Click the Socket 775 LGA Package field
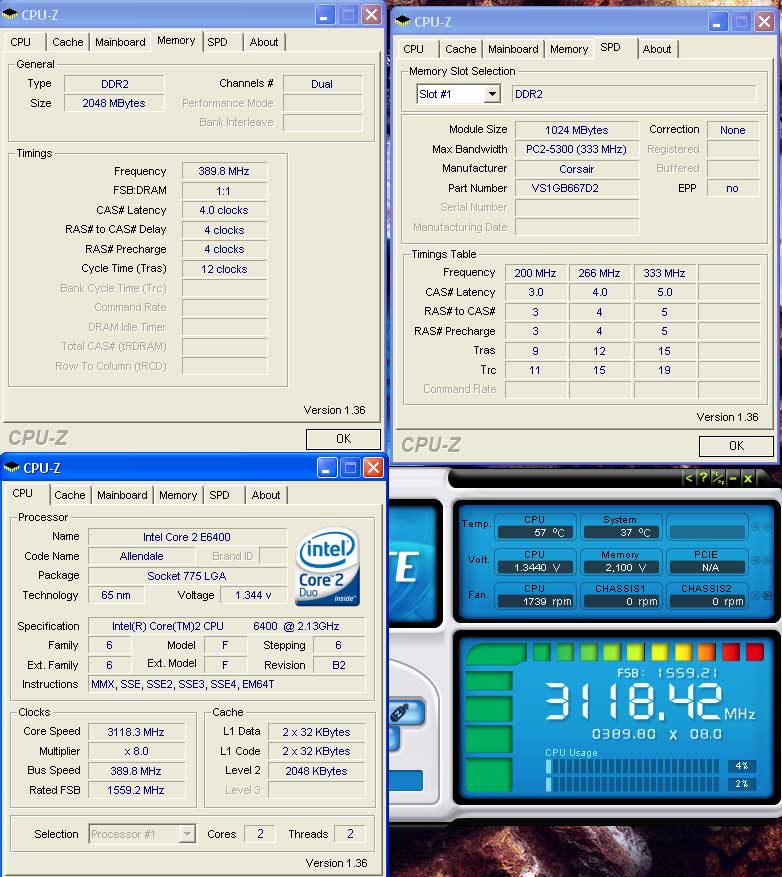This screenshot has height=877, width=782. click(x=187, y=576)
